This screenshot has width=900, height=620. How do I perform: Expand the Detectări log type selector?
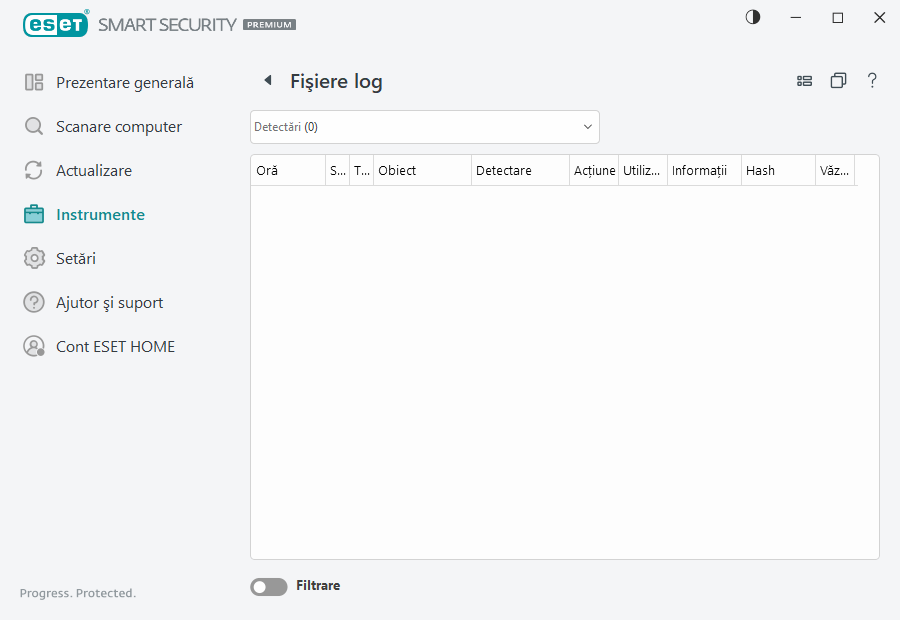click(x=587, y=127)
